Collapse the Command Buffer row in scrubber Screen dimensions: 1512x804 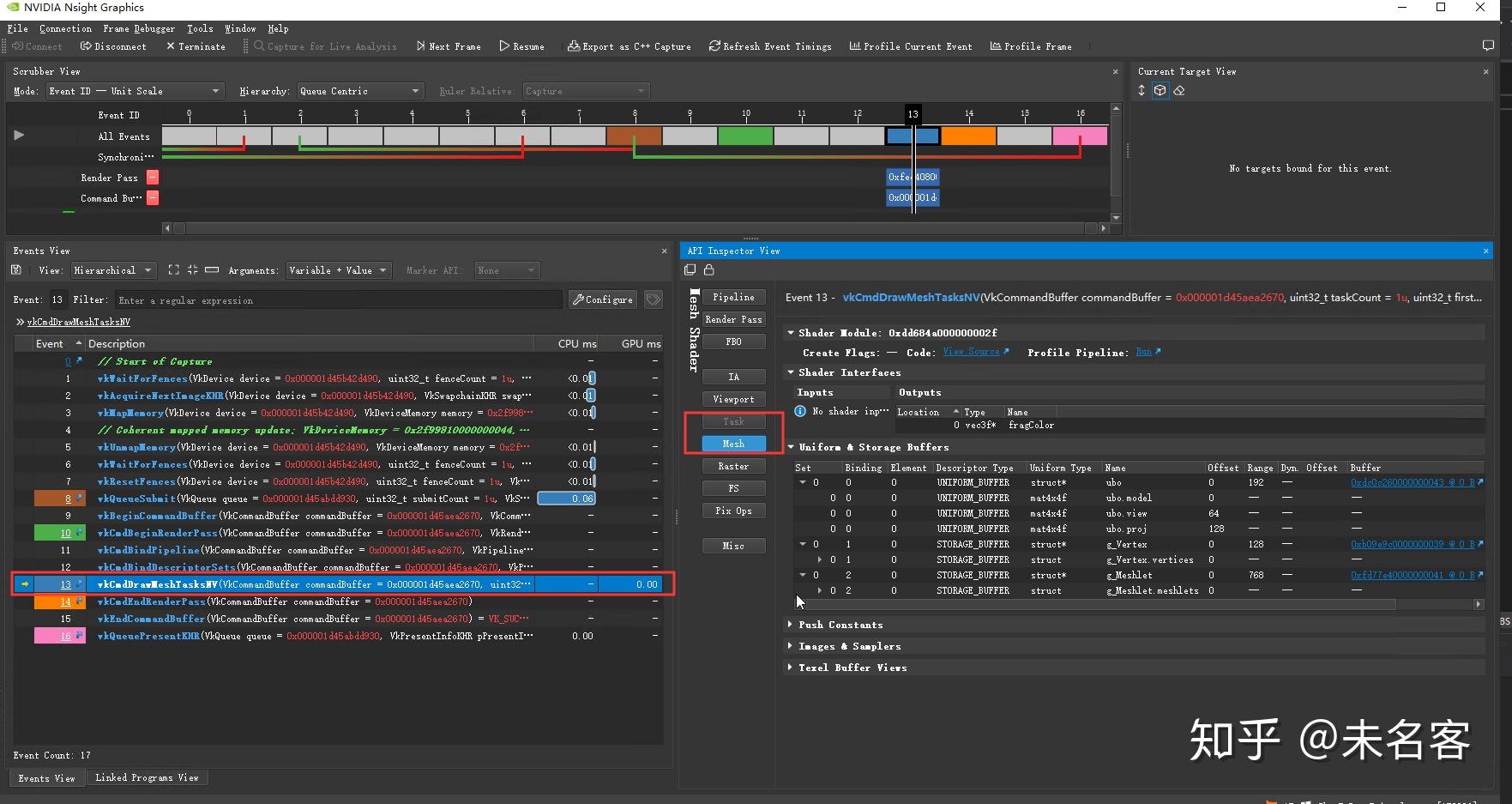coord(153,198)
